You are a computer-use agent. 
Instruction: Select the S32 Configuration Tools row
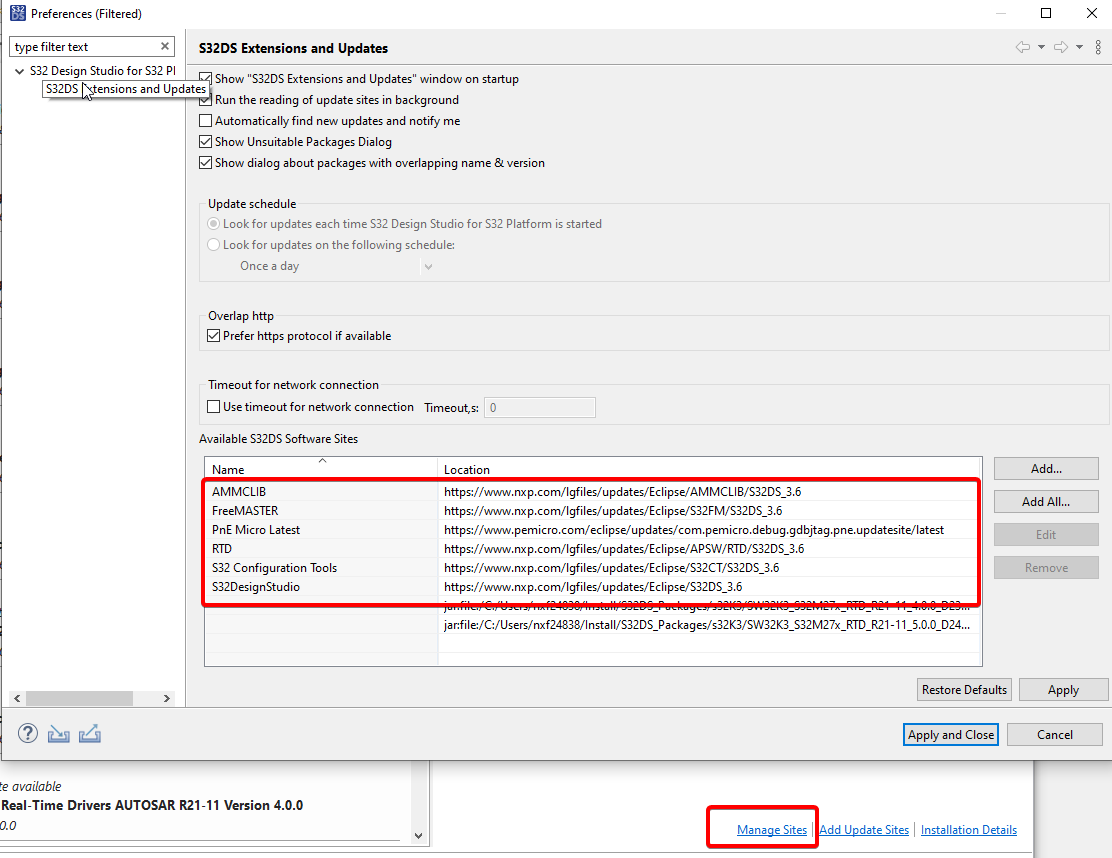pos(593,568)
